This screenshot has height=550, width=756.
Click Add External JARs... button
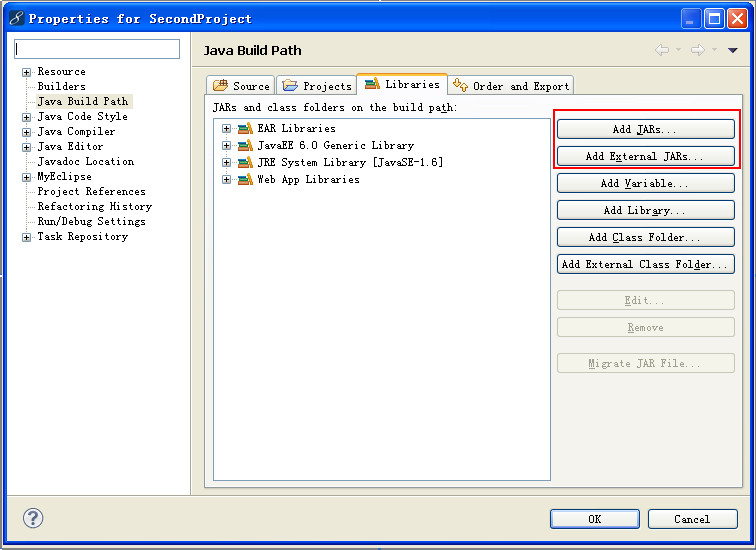[x=646, y=156]
